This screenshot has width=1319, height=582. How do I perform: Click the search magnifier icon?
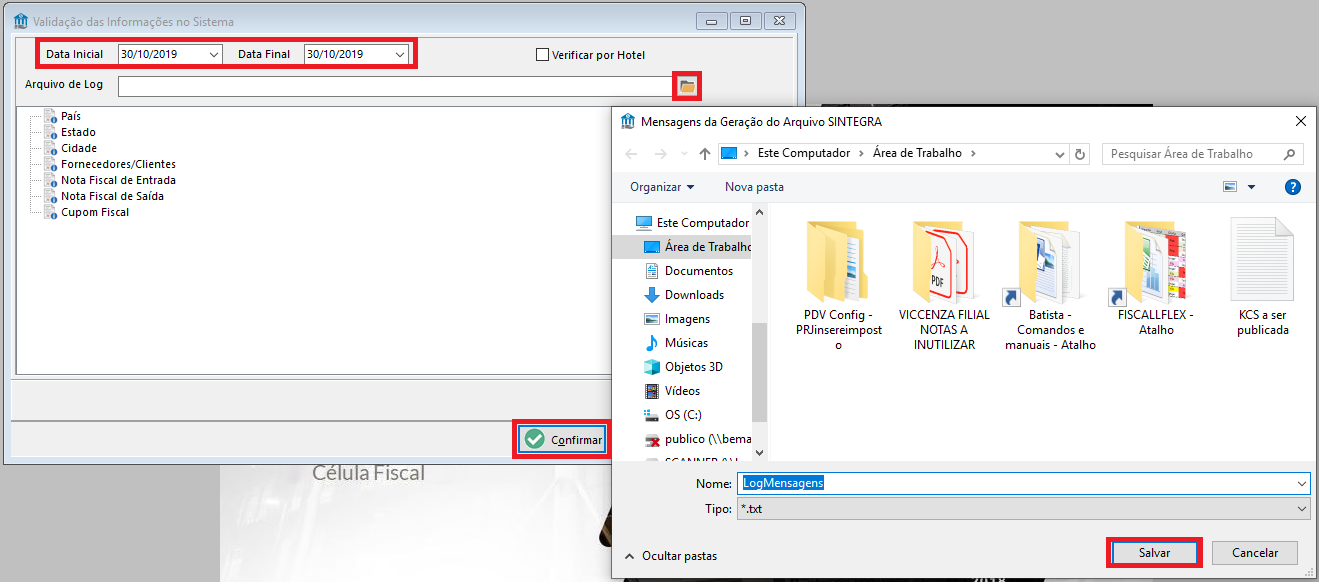[x=1290, y=154]
